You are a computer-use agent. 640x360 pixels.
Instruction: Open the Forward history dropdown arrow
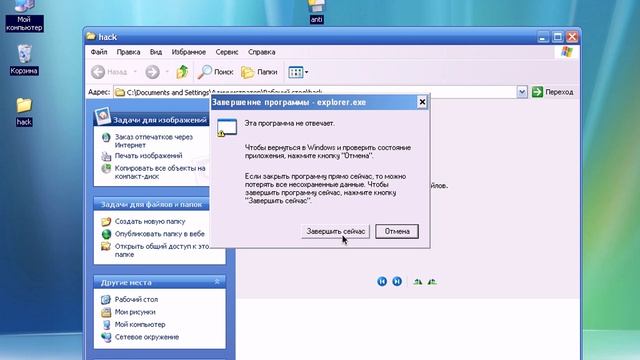167,72
